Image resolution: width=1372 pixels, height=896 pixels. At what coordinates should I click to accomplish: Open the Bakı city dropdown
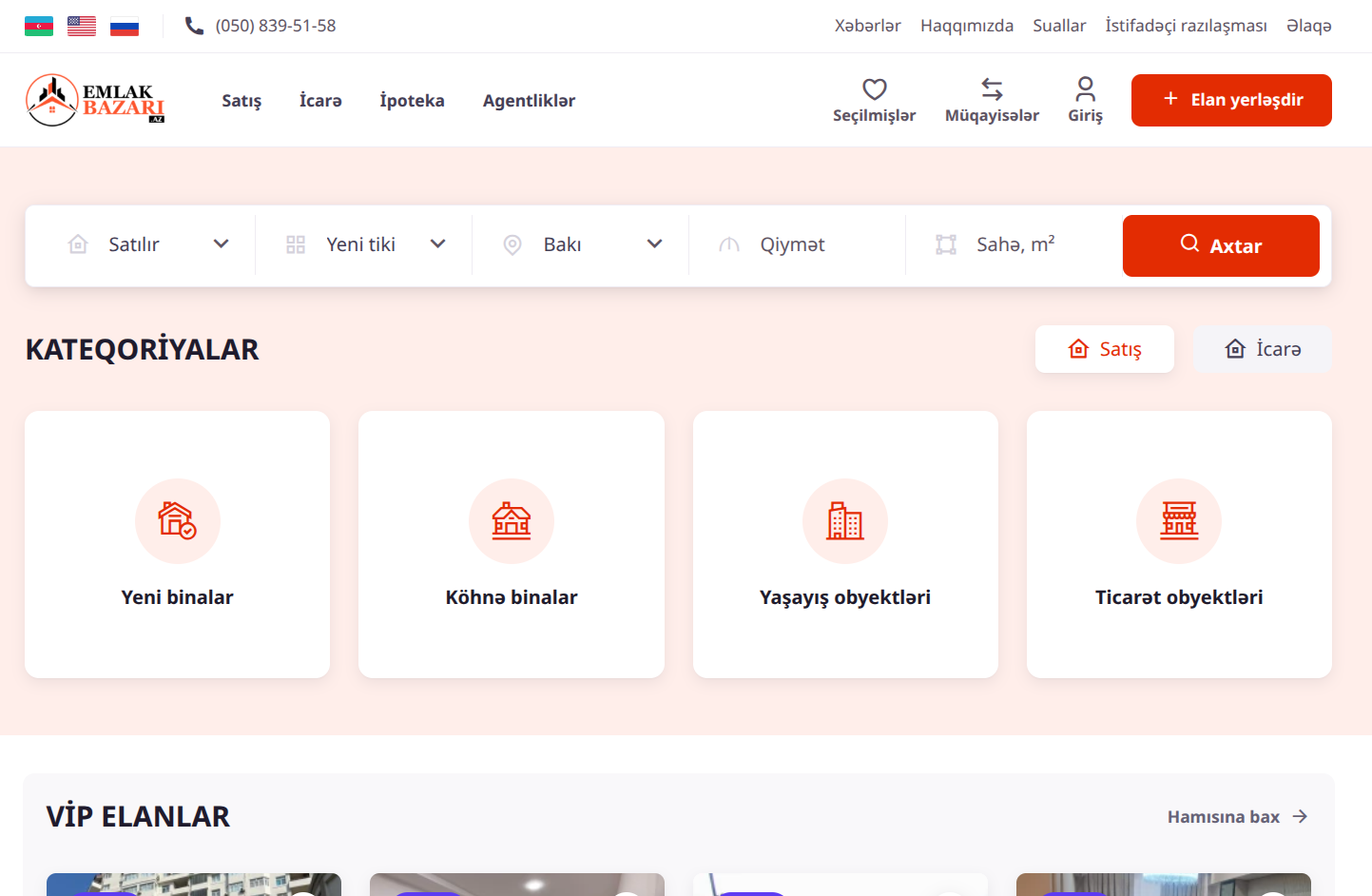pos(582,244)
